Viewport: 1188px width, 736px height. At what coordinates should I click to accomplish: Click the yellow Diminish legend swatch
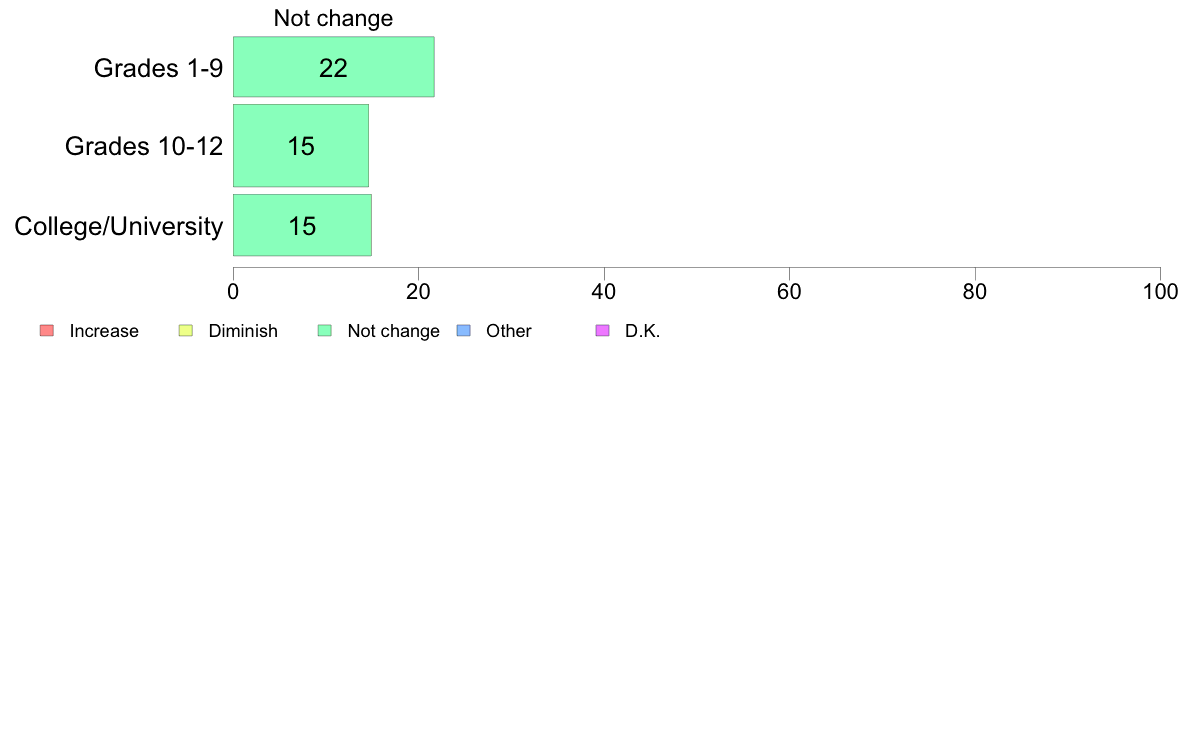coord(186,330)
